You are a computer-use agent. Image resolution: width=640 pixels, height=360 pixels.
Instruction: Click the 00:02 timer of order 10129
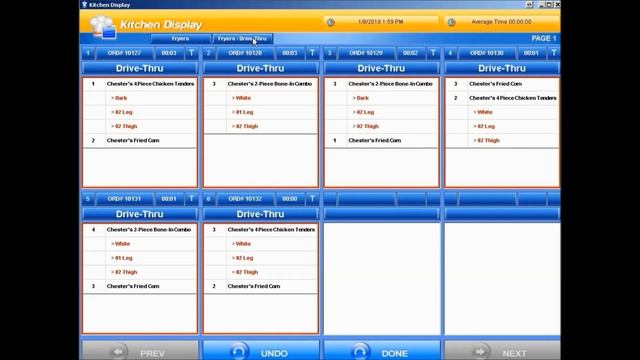(x=411, y=53)
